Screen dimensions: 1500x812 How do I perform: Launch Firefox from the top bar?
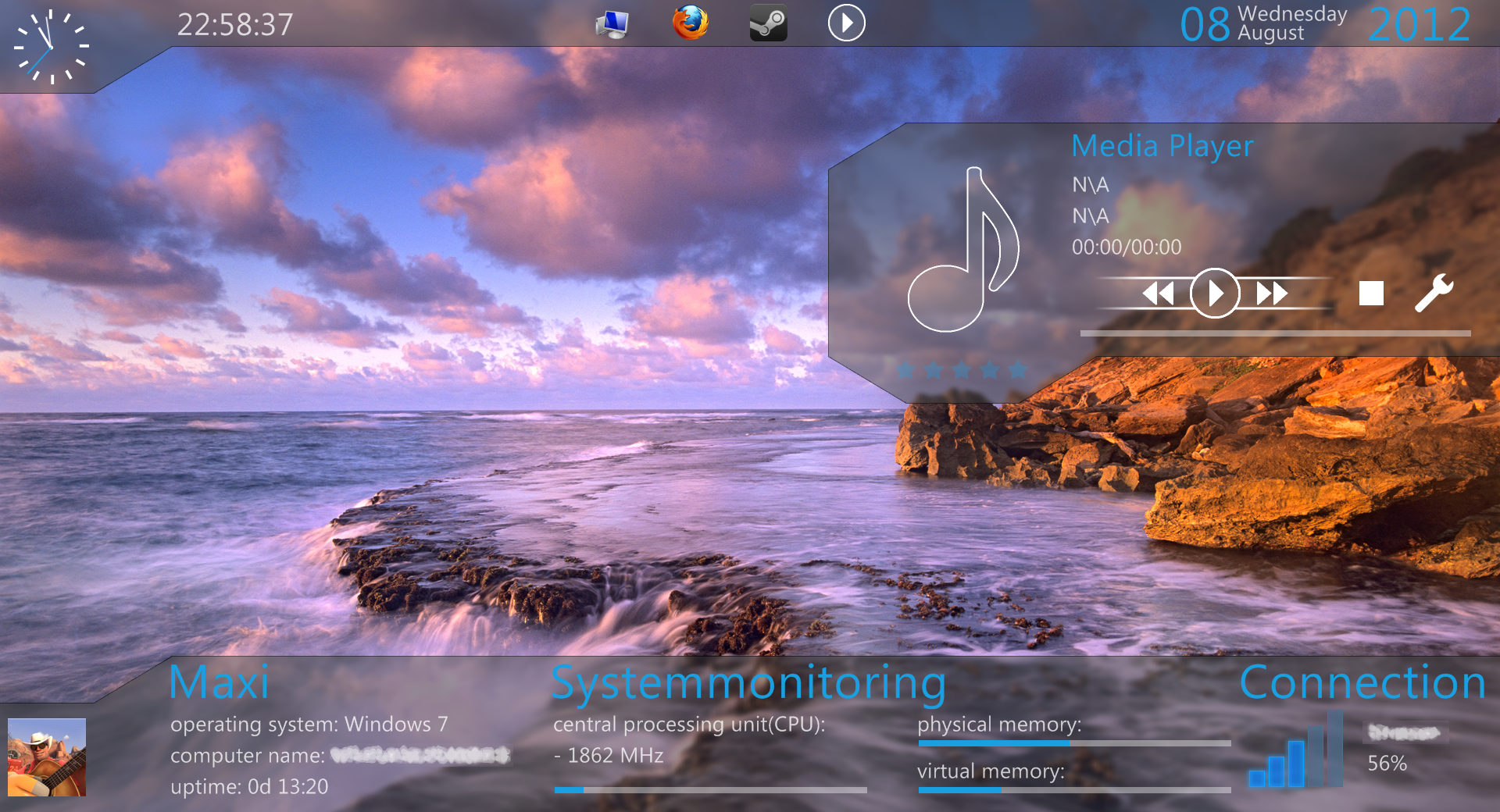[x=691, y=23]
